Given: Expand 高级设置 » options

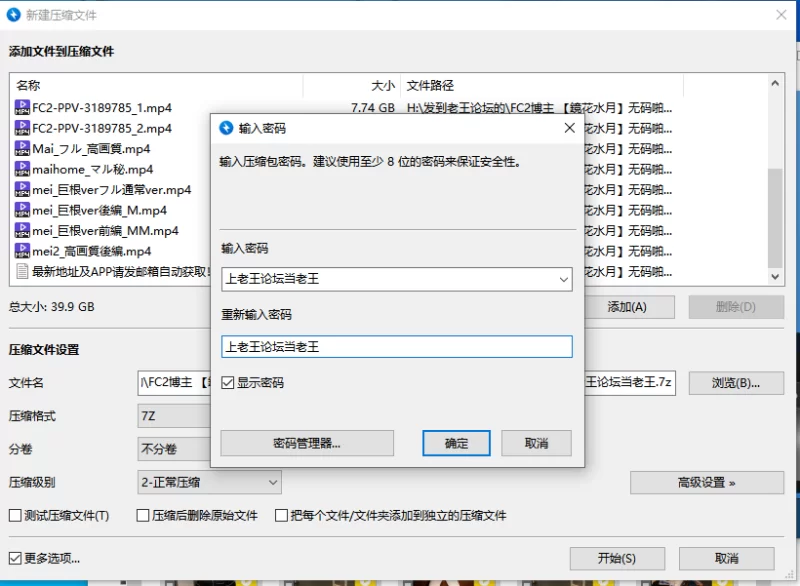Looking at the screenshot, I should [707, 482].
